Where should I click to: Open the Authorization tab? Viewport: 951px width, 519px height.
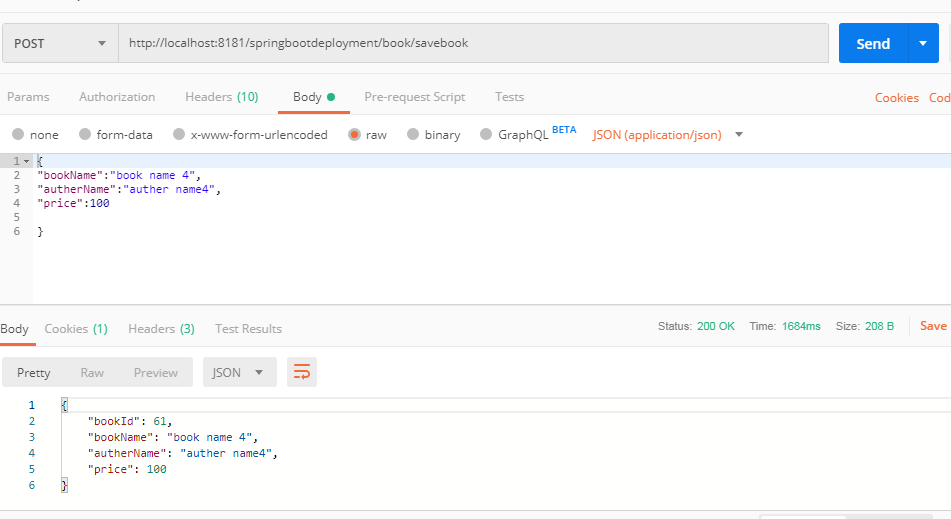click(117, 97)
